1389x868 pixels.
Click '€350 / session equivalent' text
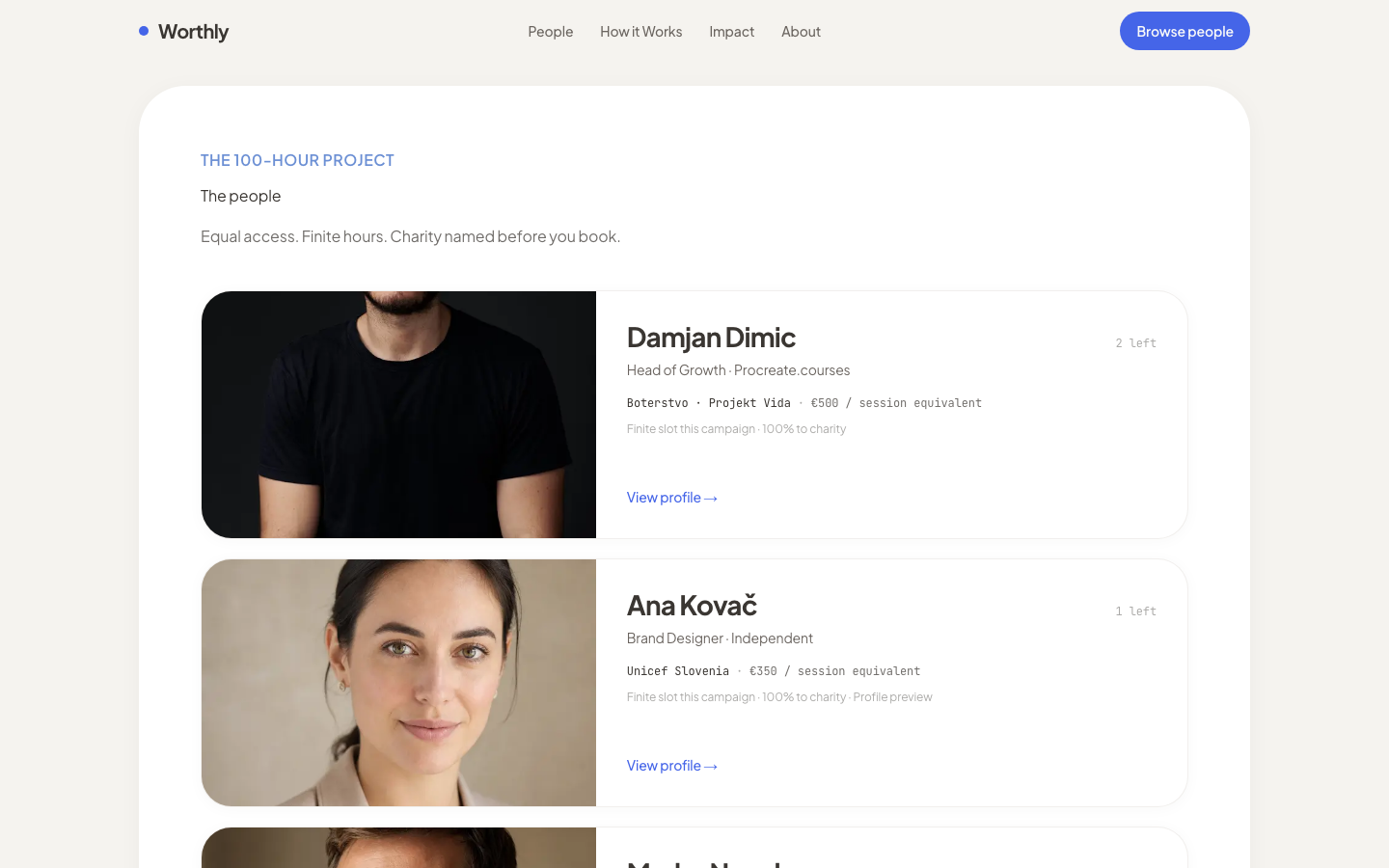click(x=834, y=671)
